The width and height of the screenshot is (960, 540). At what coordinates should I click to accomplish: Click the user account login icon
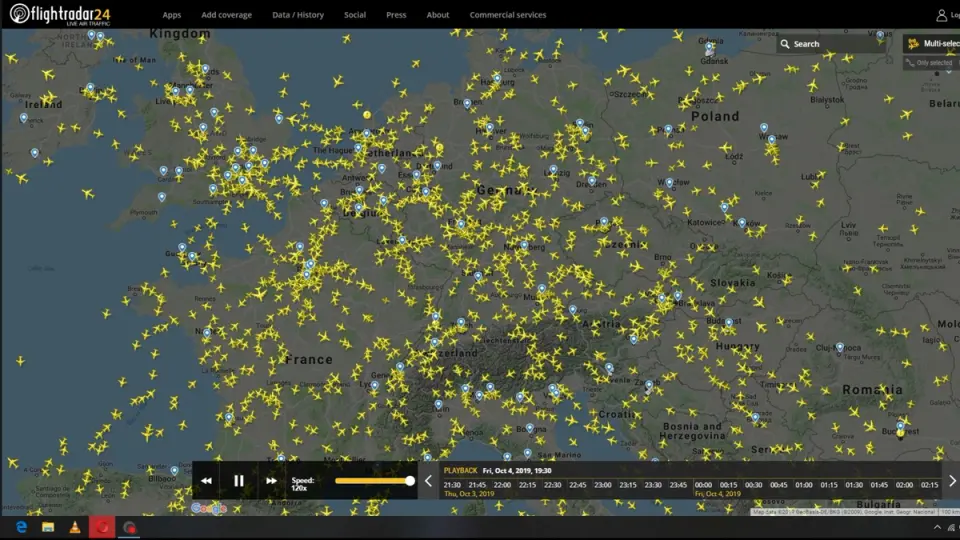[x=941, y=15]
